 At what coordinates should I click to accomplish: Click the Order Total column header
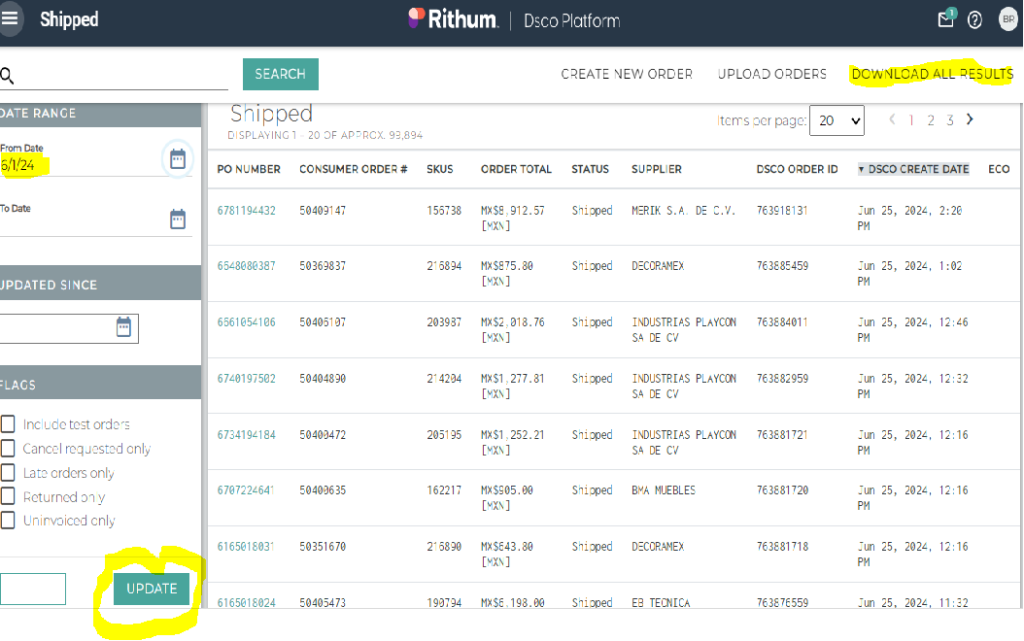click(516, 169)
